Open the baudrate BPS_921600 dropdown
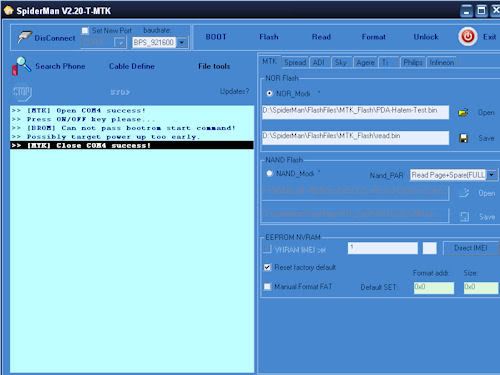Image resolution: width=500 pixels, height=375 pixels. pos(182,43)
